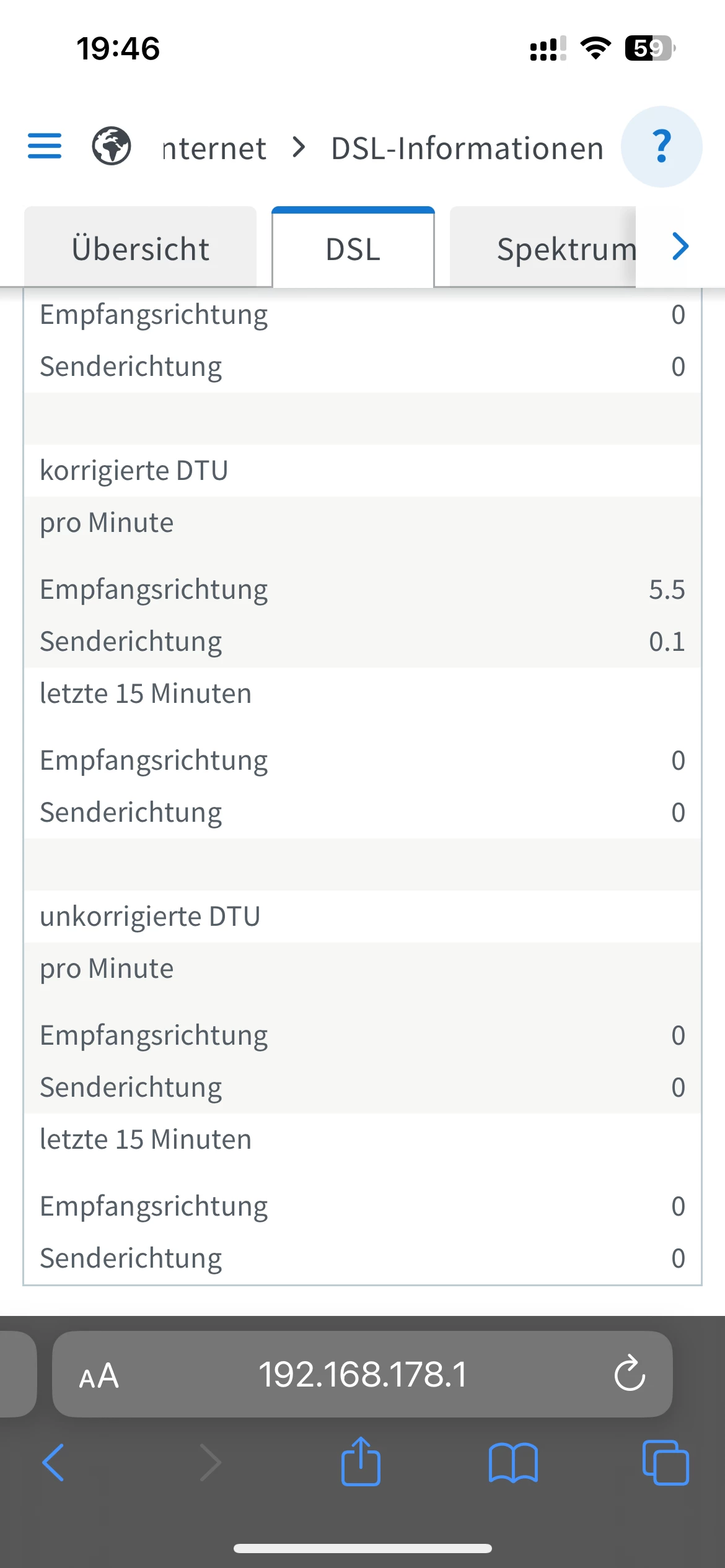The width and height of the screenshot is (725, 1568).
Task: Tap the address bar showing 192.168.178.1
Action: (x=362, y=1374)
